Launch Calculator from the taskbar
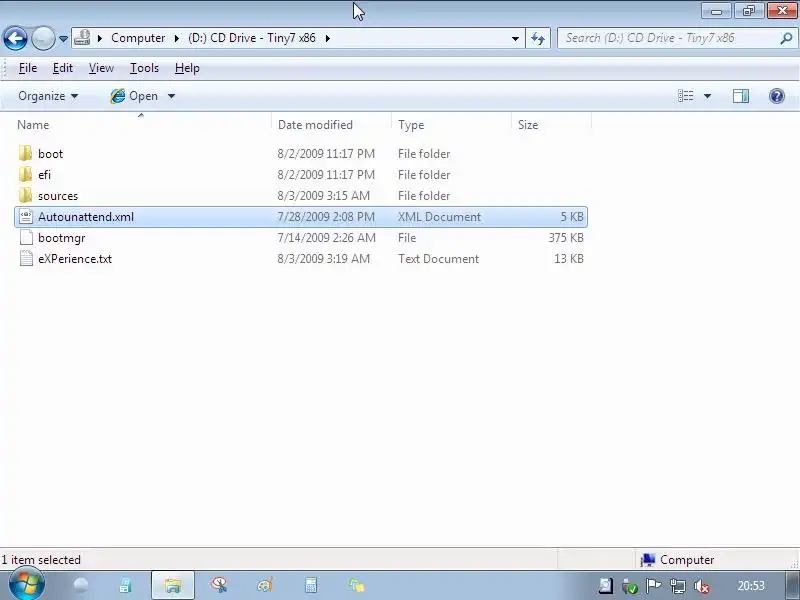This screenshot has height=600, width=800. click(x=311, y=585)
